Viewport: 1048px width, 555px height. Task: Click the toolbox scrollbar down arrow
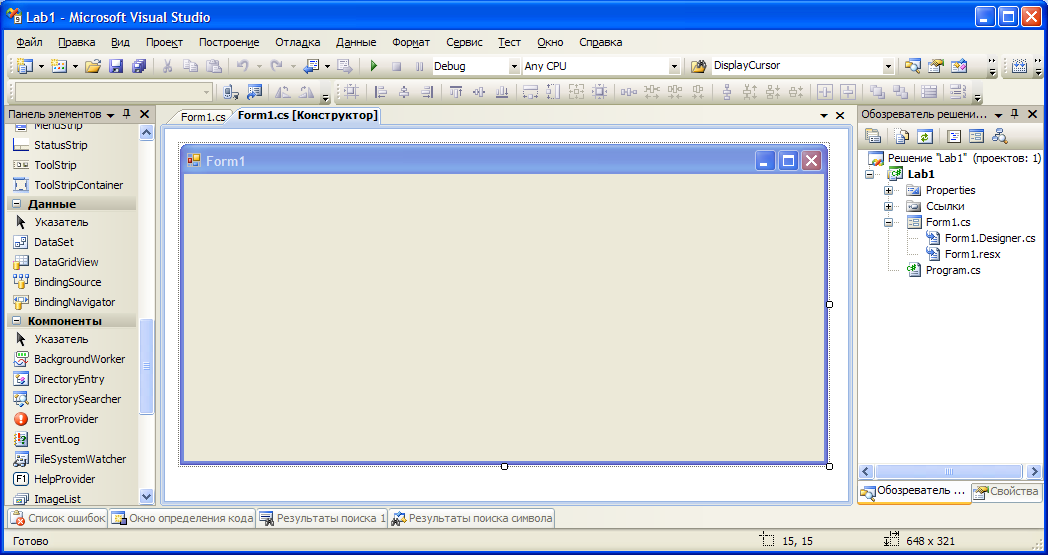point(146,496)
